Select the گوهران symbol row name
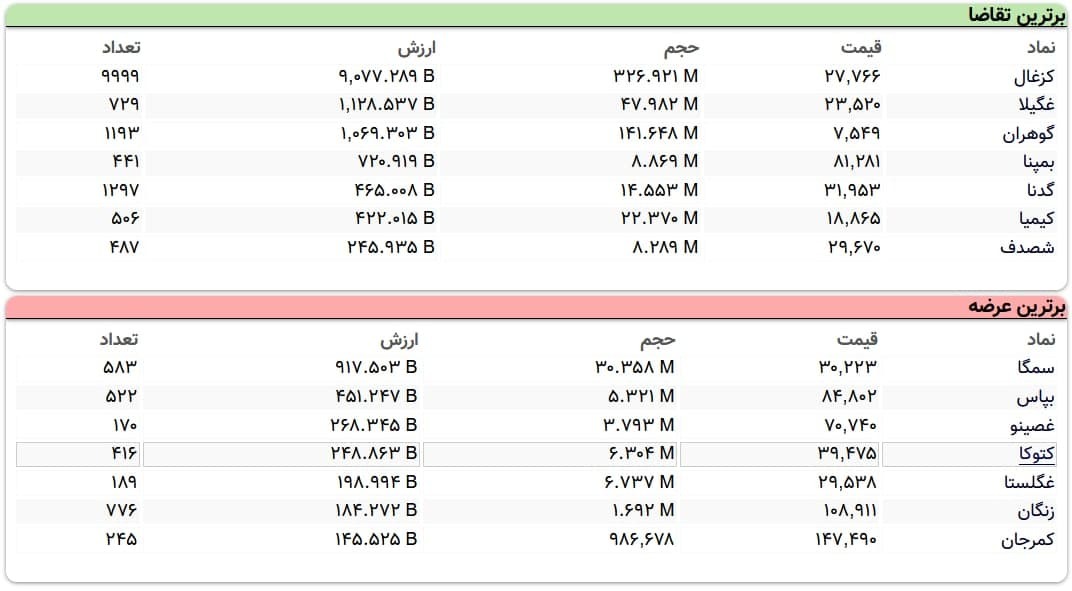 coord(1029,134)
